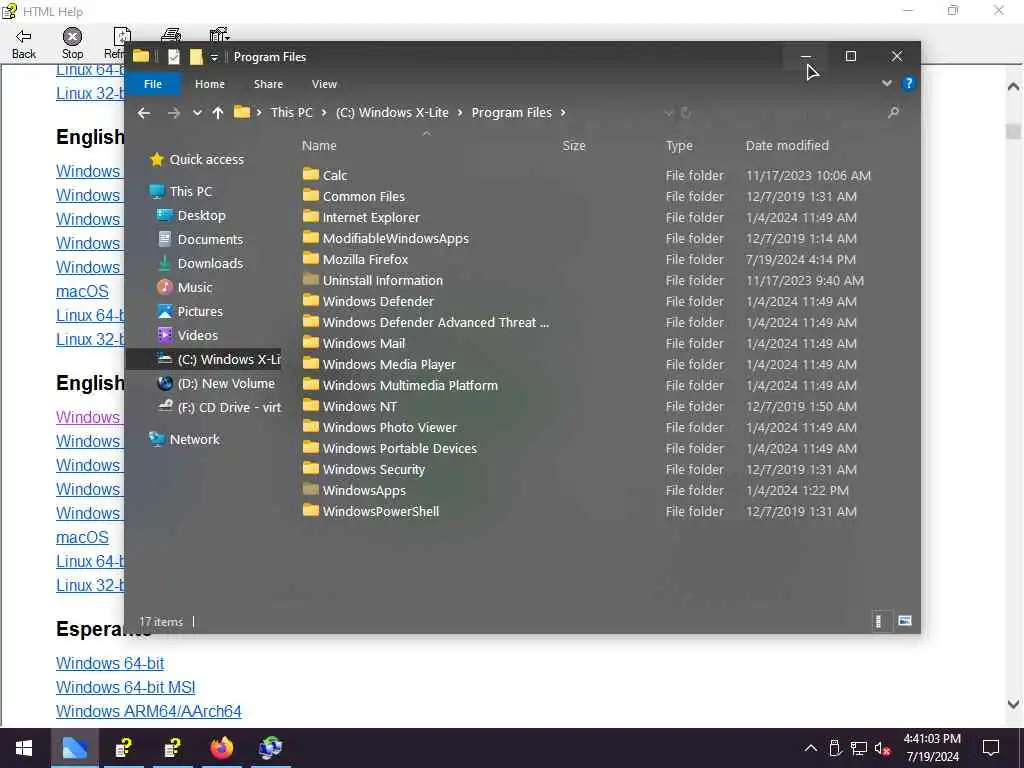Select the Mozilla Firefox folder icon

point(311,259)
